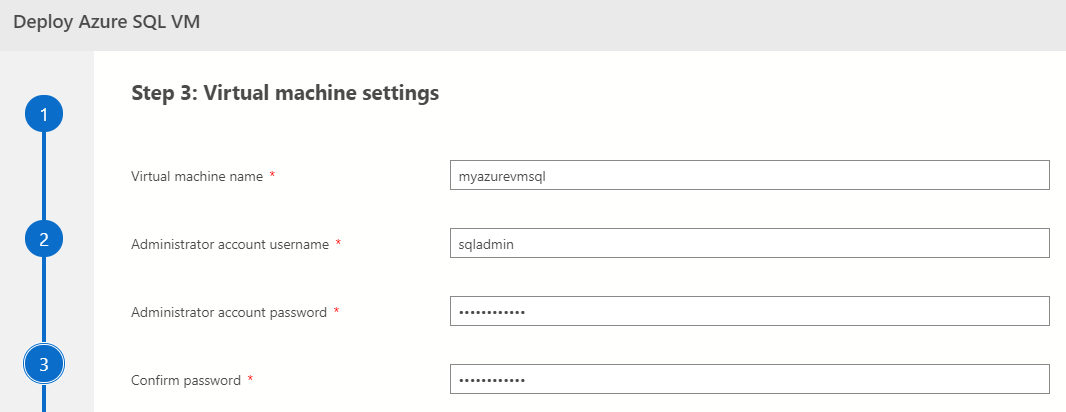Click the "Administrator account username" label

[230, 244]
